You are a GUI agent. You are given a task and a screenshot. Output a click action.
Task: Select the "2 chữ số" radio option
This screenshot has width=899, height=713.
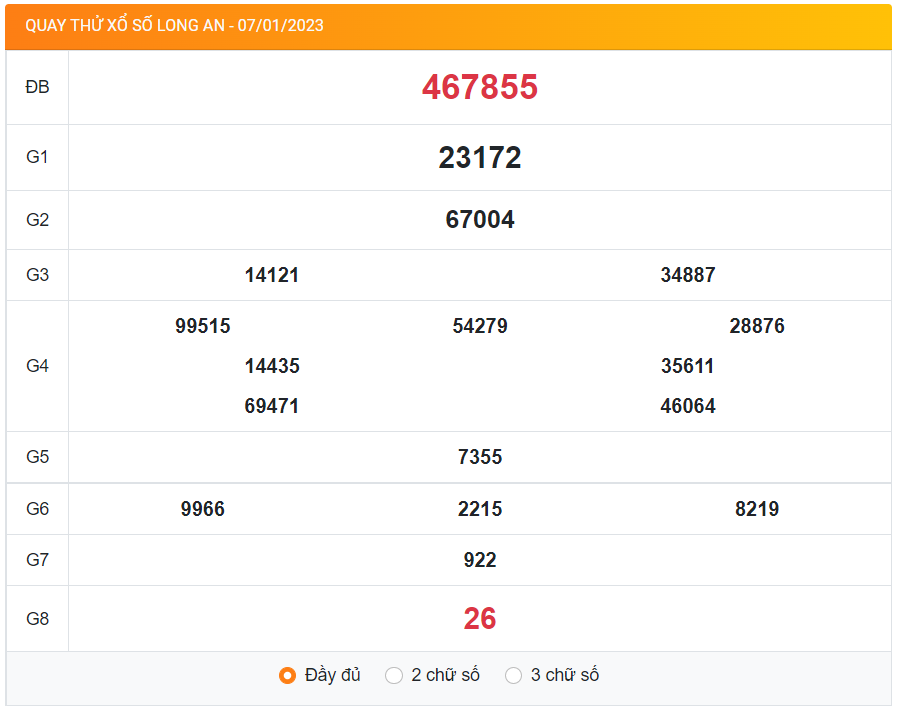[x=394, y=676]
